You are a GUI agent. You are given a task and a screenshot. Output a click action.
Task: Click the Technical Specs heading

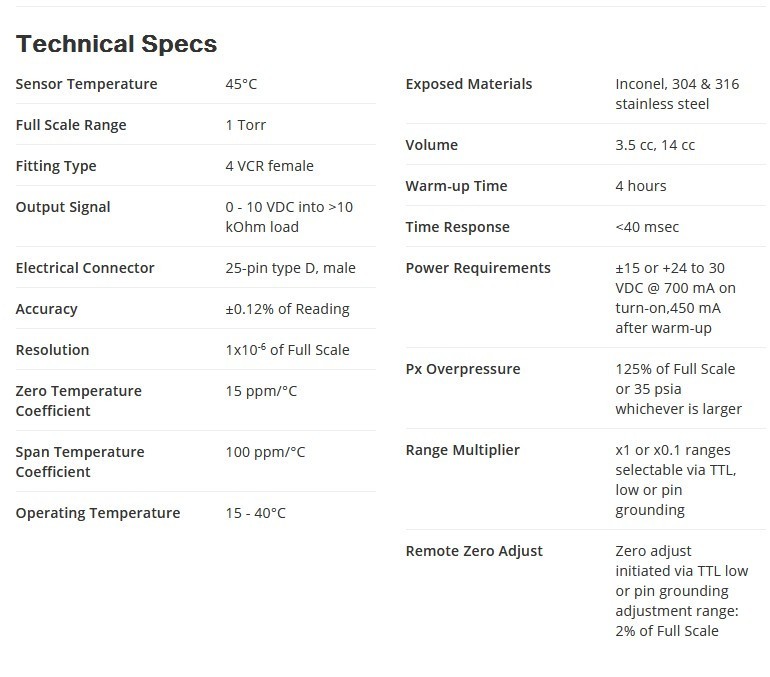pyautogui.click(x=116, y=44)
